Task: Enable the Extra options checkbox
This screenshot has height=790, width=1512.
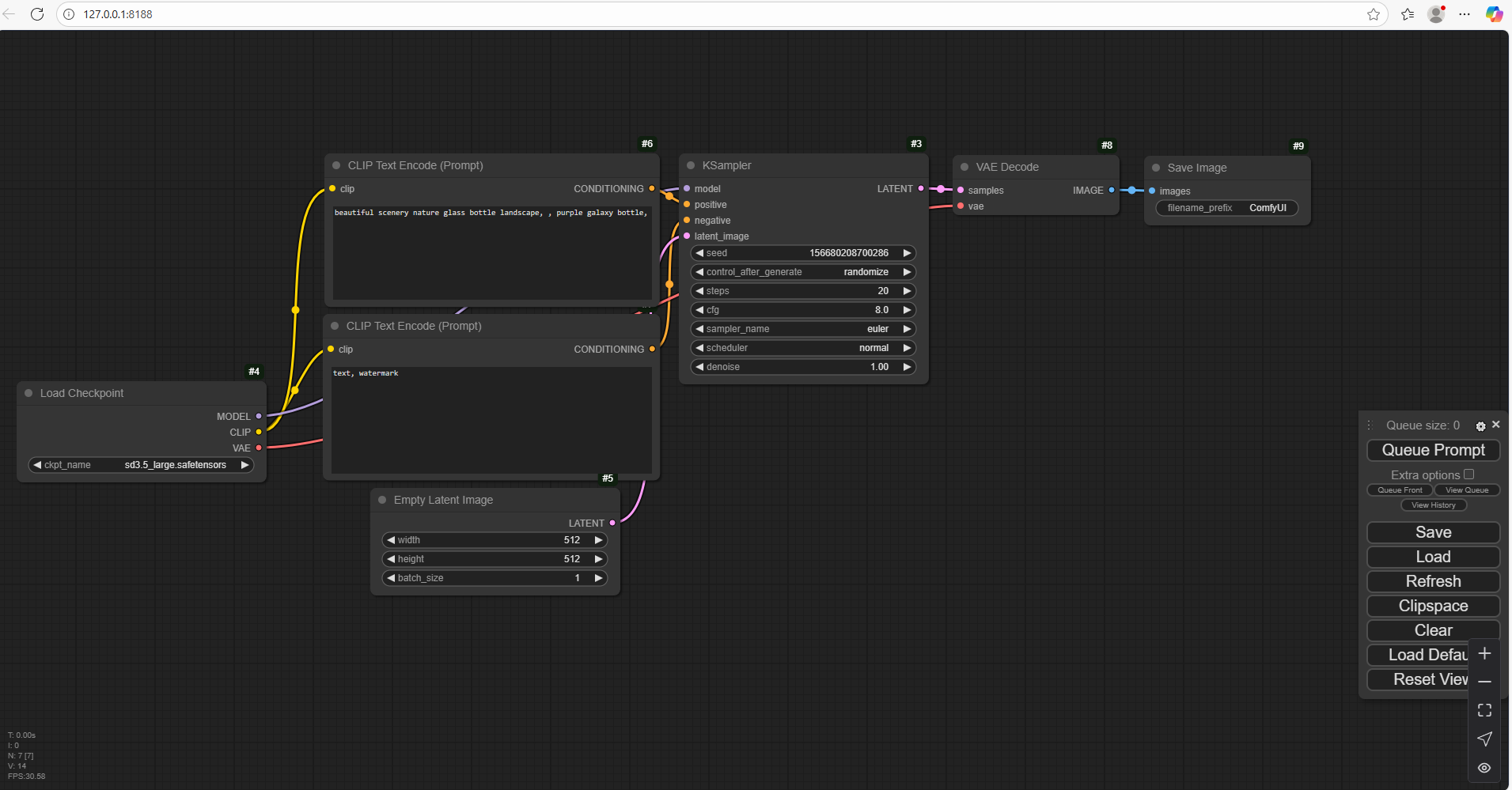Action: (x=1469, y=474)
